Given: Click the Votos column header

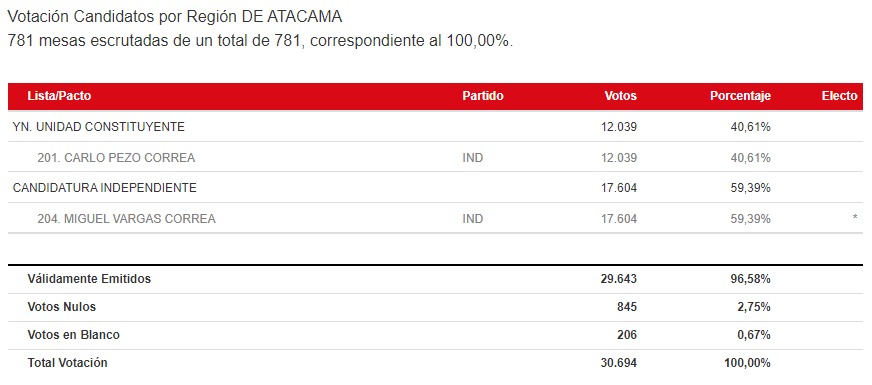Looking at the screenshot, I should (620, 96).
